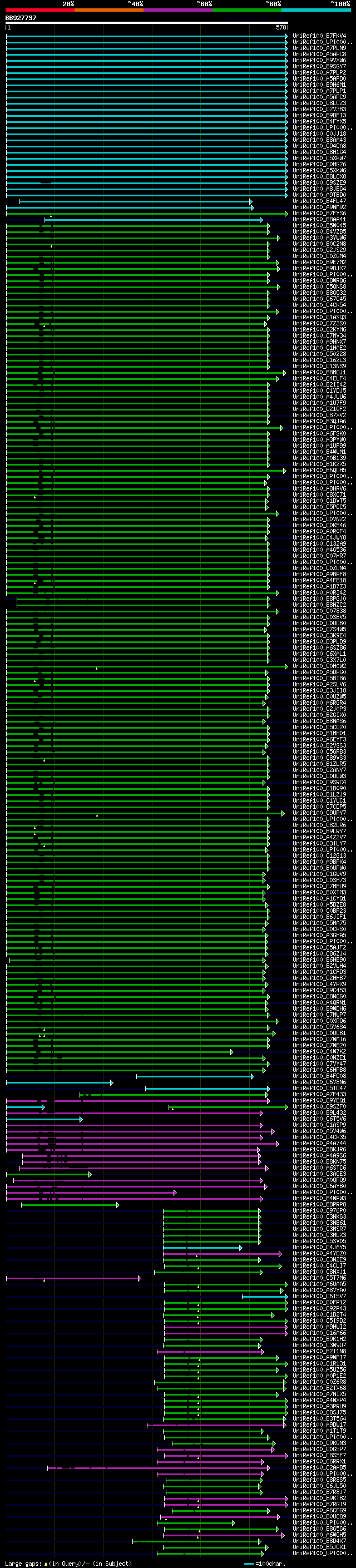Click hit label UniRef100_Q9SZF0
The image size is (356, 1568).
[x=319, y=1106]
